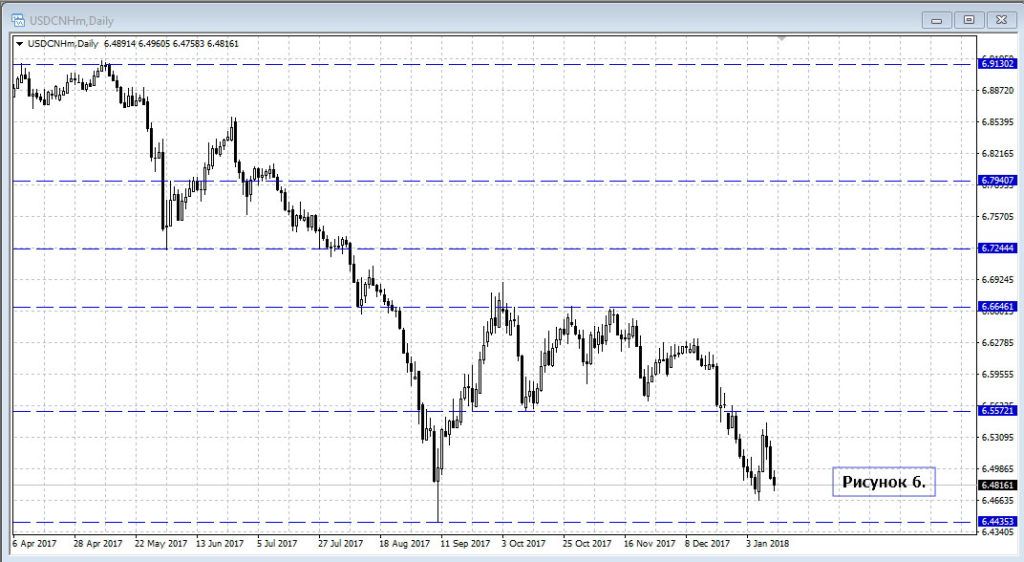Select the 6.91302 price level label
The width and height of the screenshot is (1024, 562).
pyautogui.click(x=998, y=64)
